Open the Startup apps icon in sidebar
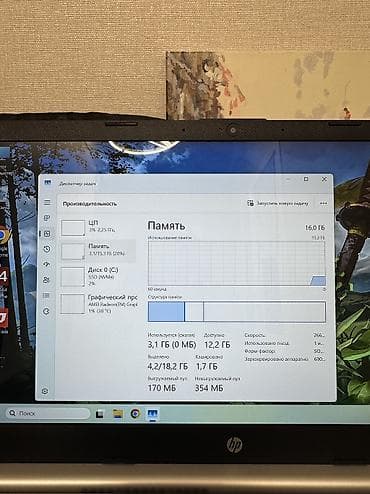 pos(47,264)
